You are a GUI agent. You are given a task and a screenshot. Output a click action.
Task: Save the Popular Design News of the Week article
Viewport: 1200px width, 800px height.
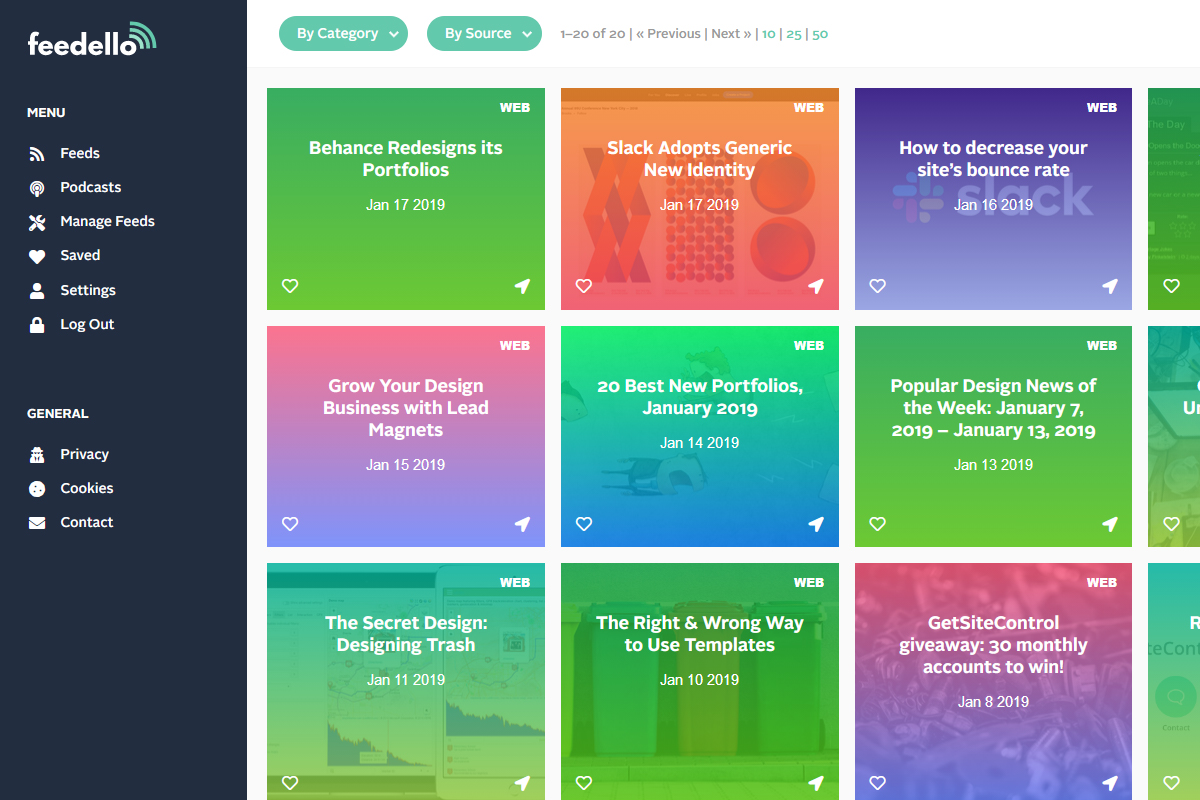tap(877, 524)
